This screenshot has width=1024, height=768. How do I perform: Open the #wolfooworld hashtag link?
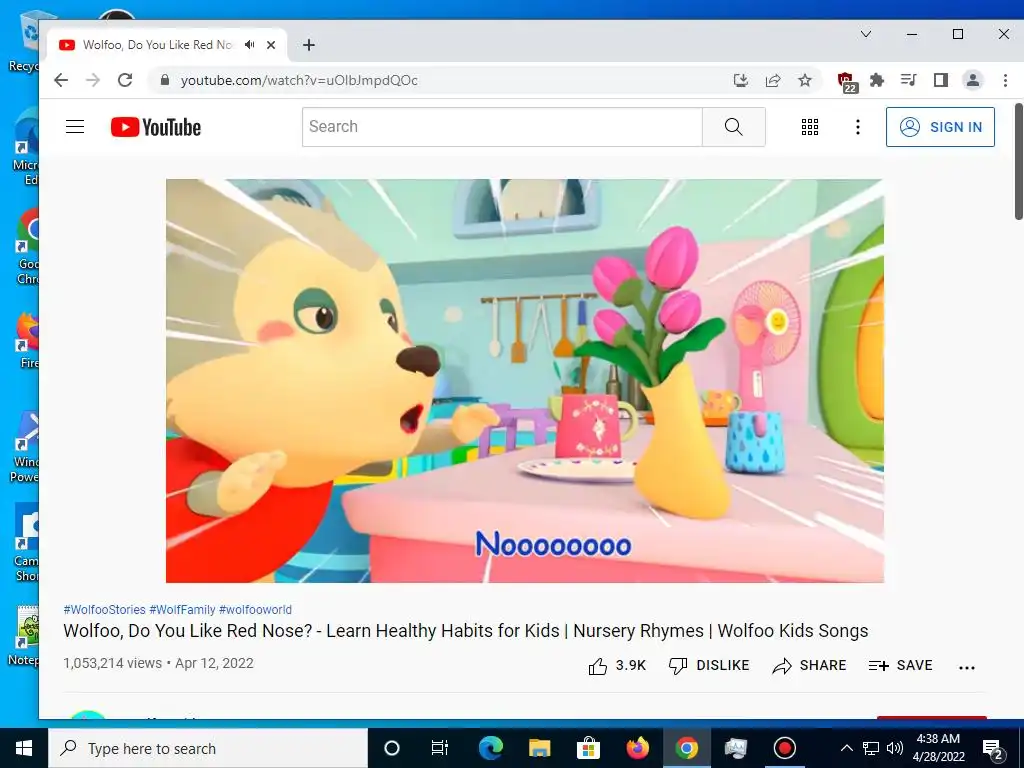255,609
